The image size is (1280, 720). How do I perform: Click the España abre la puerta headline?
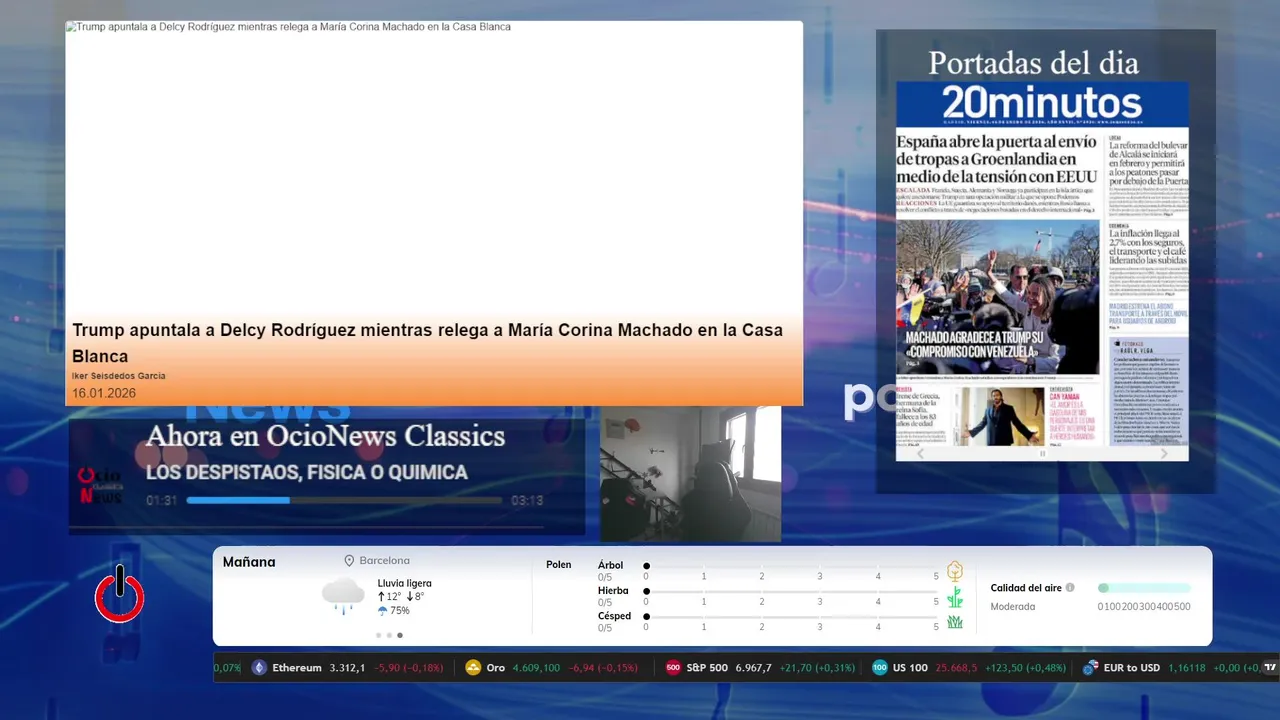tap(997, 158)
